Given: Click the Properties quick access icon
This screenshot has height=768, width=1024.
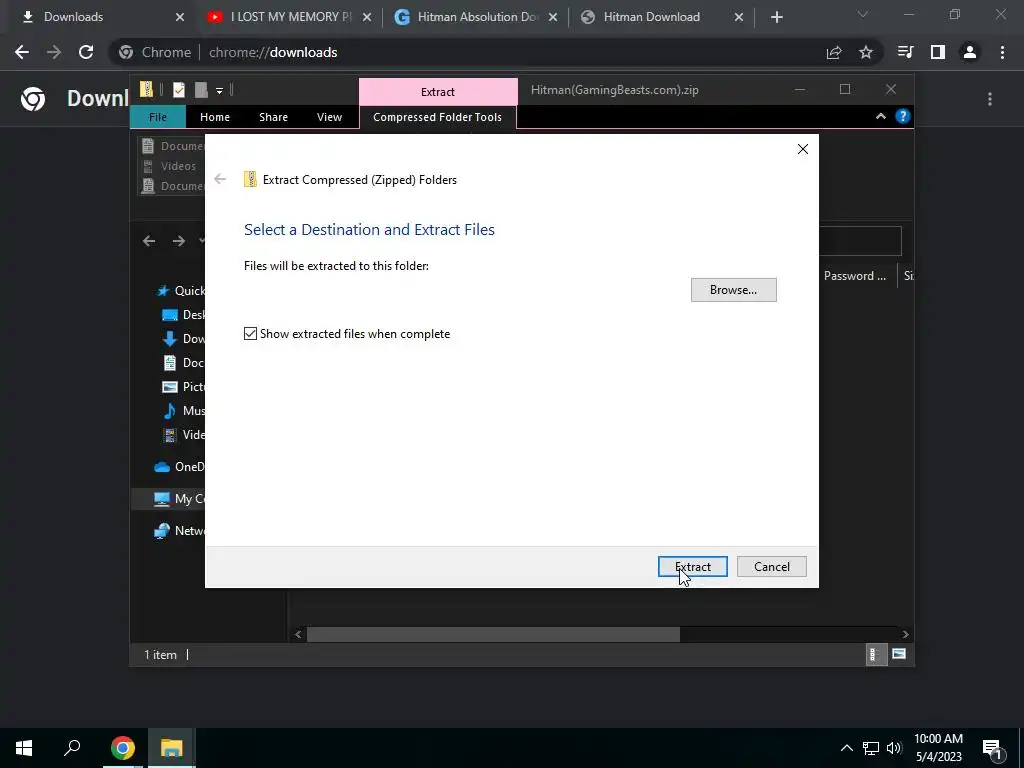Looking at the screenshot, I should 178,89.
